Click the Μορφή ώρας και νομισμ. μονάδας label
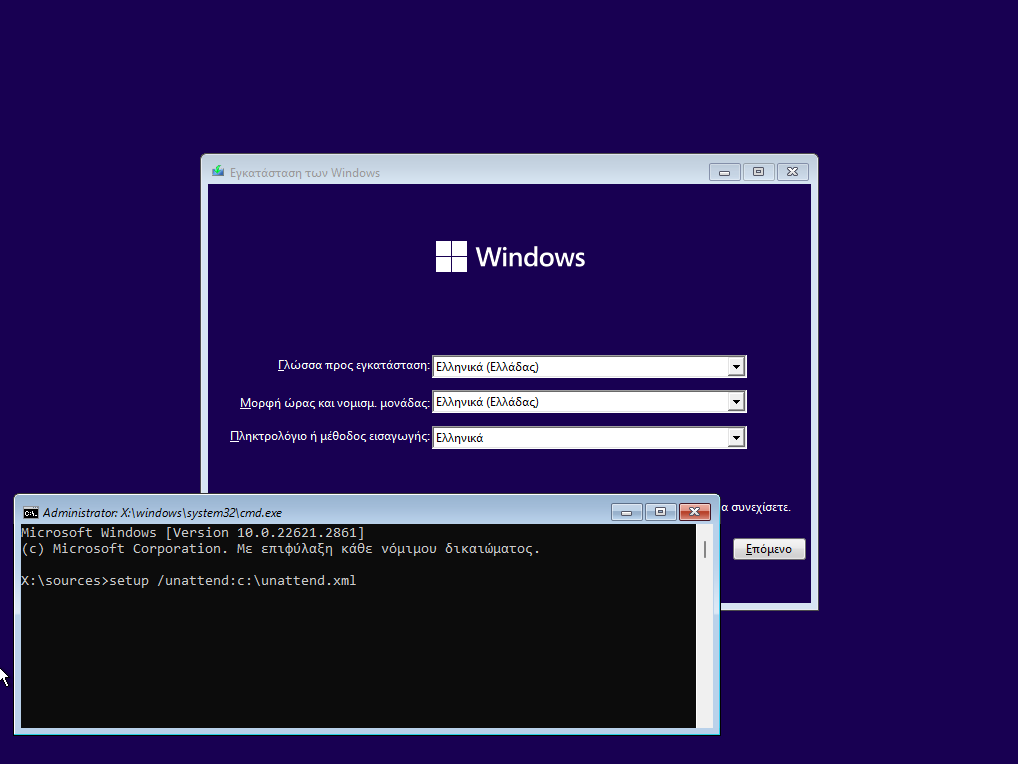This screenshot has width=1018, height=764. click(x=335, y=403)
